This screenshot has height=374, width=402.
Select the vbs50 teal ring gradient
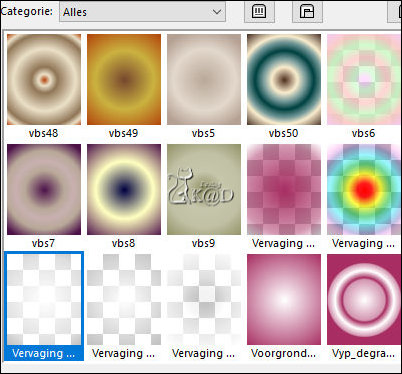[284, 79]
